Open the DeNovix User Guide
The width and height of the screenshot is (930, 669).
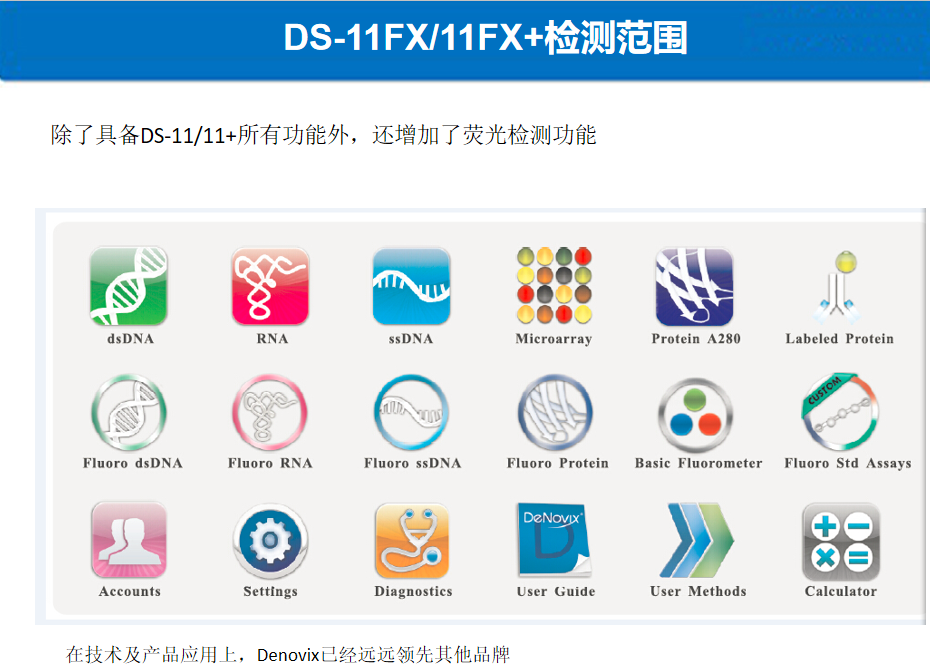pos(554,540)
